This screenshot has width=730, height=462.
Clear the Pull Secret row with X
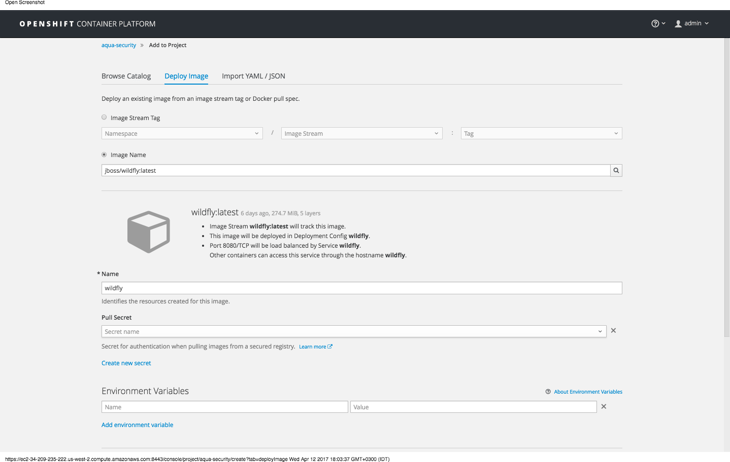pos(613,331)
